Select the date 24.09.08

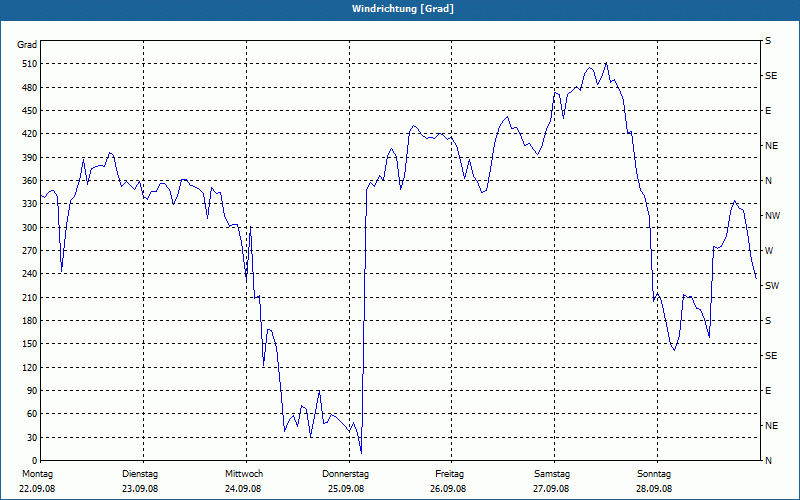(x=243, y=489)
